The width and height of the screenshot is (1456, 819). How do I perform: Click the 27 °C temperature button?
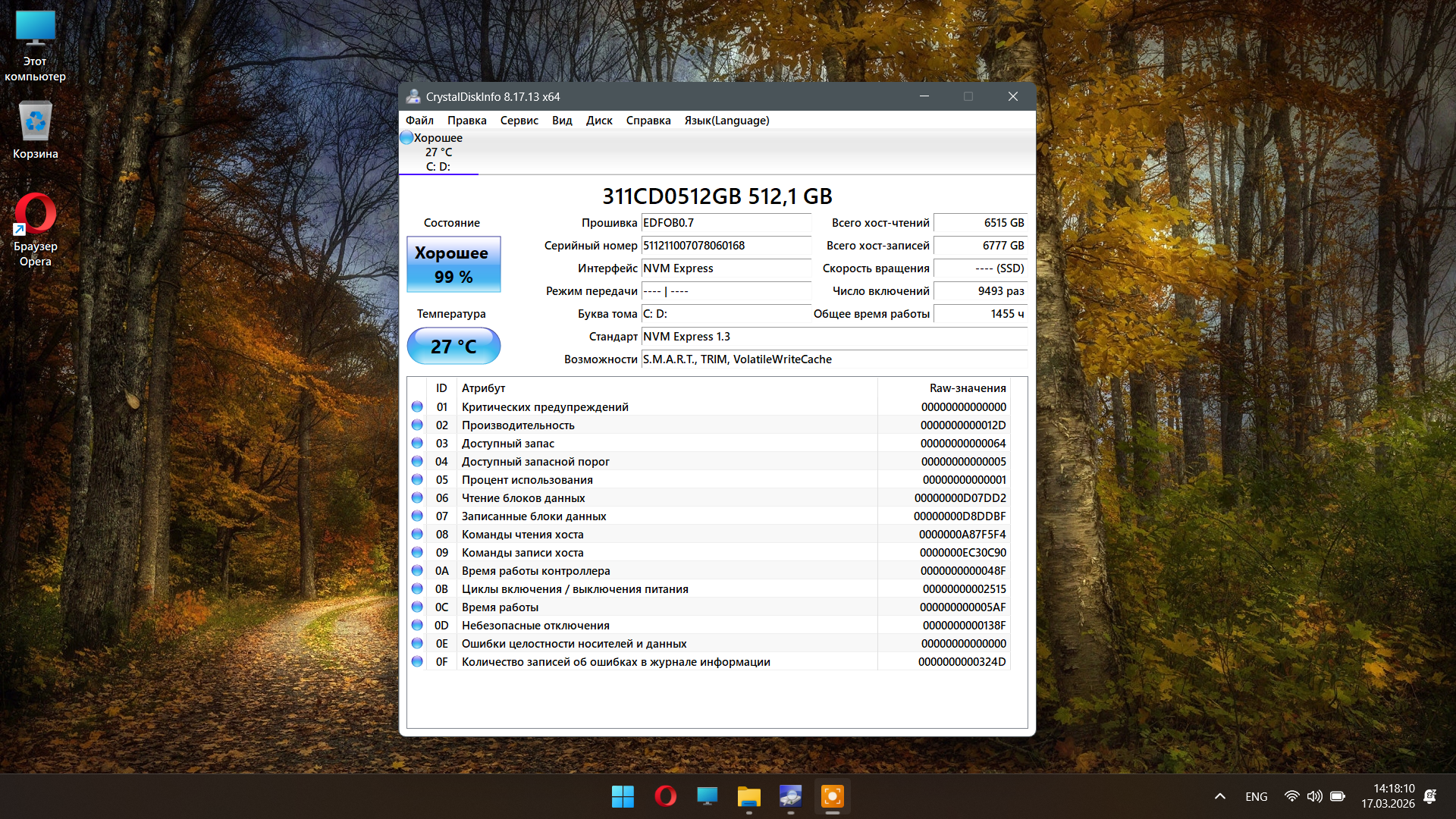click(453, 347)
